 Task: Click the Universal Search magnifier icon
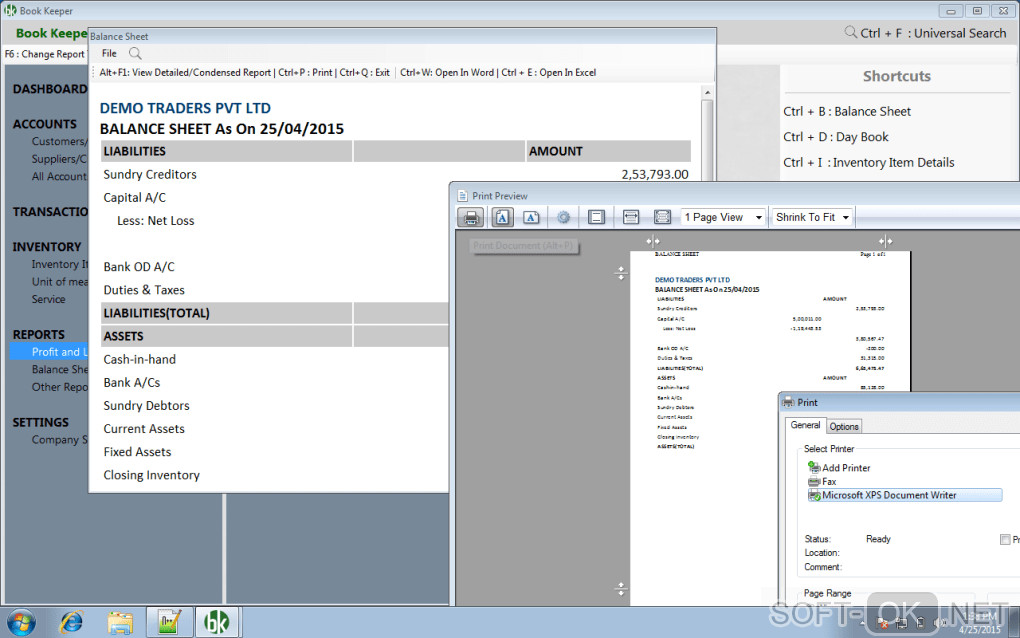(x=850, y=32)
